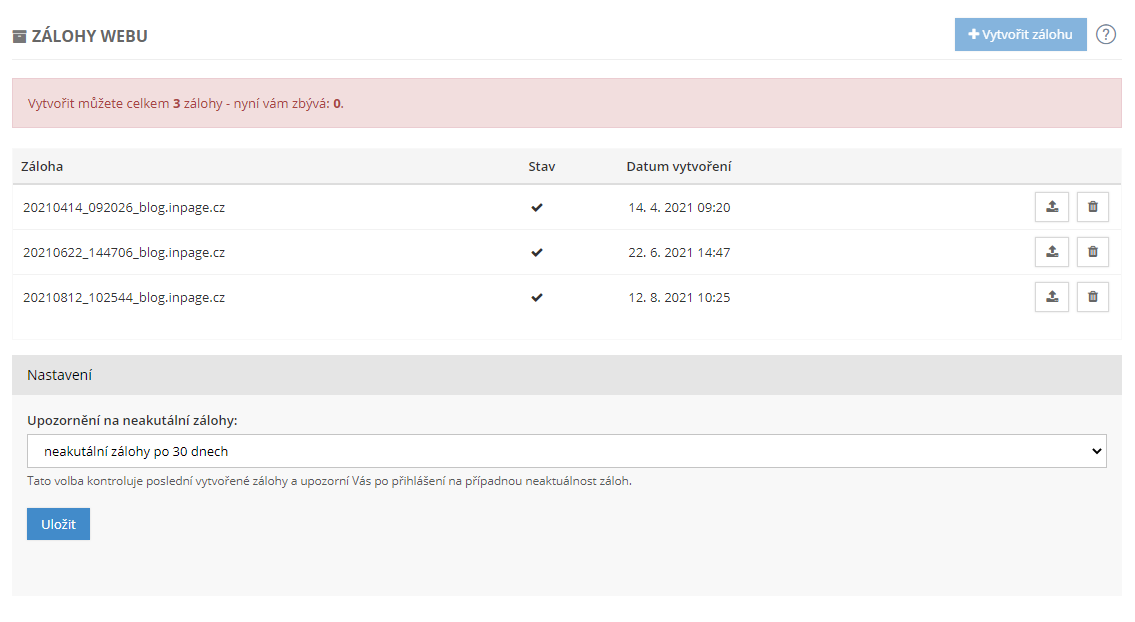Click the status checkmark for 12. 8. 2021 backup

pos(537,298)
